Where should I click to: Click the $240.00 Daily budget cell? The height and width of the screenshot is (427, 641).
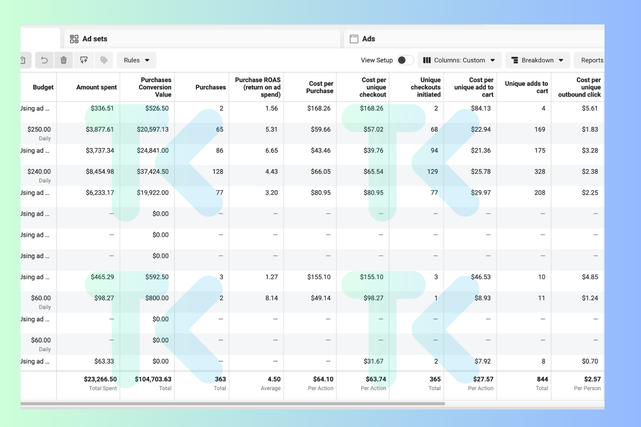pos(39,175)
